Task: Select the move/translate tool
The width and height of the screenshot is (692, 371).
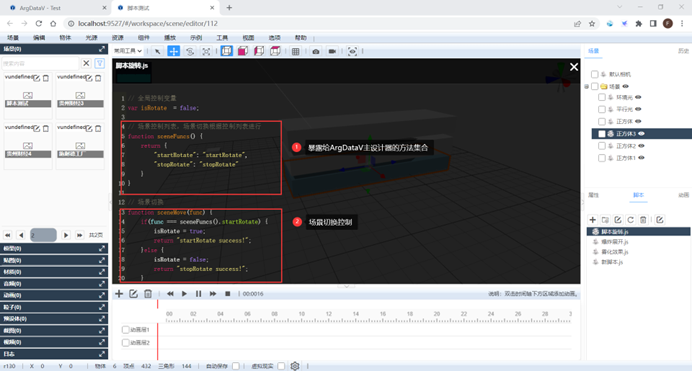Action: tap(174, 51)
